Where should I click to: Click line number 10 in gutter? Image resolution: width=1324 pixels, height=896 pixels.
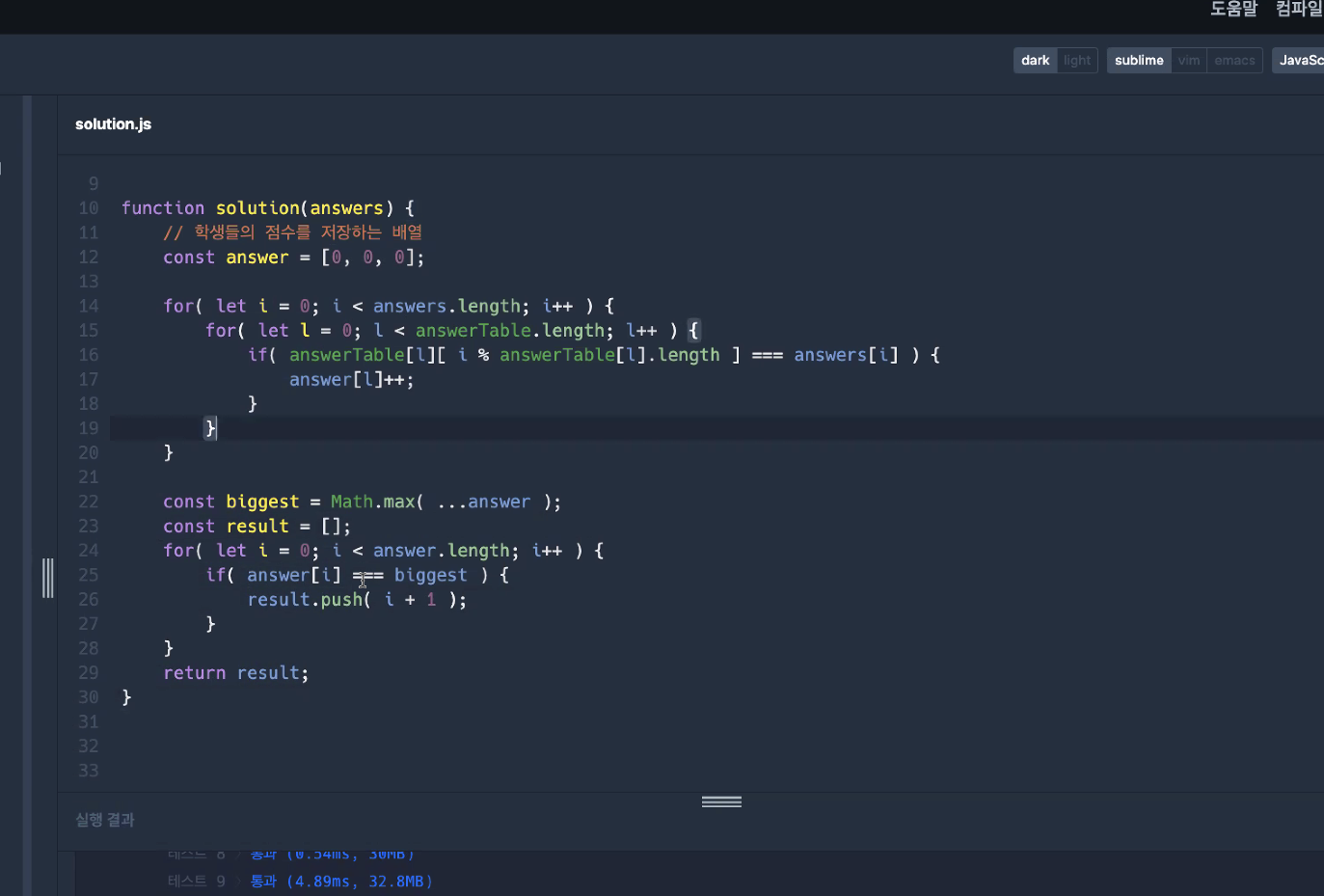[x=89, y=208]
